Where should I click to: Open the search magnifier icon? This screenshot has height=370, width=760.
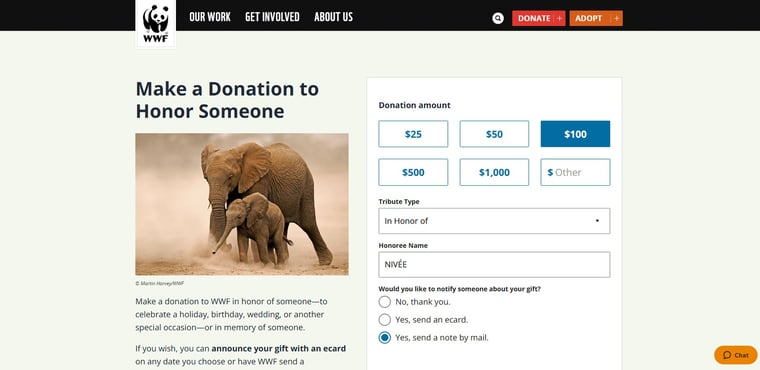(498, 18)
